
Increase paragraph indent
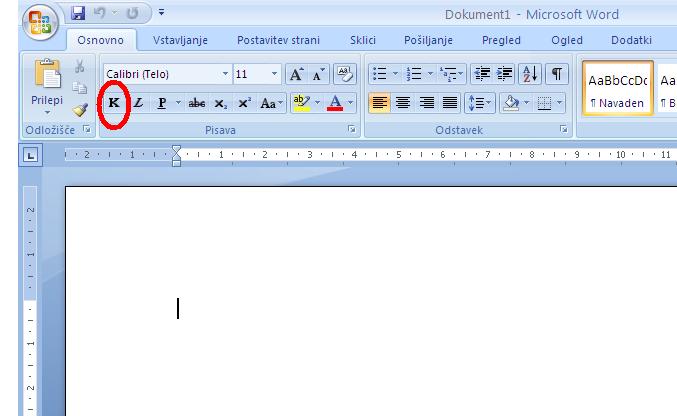click(x=504, y=74)
